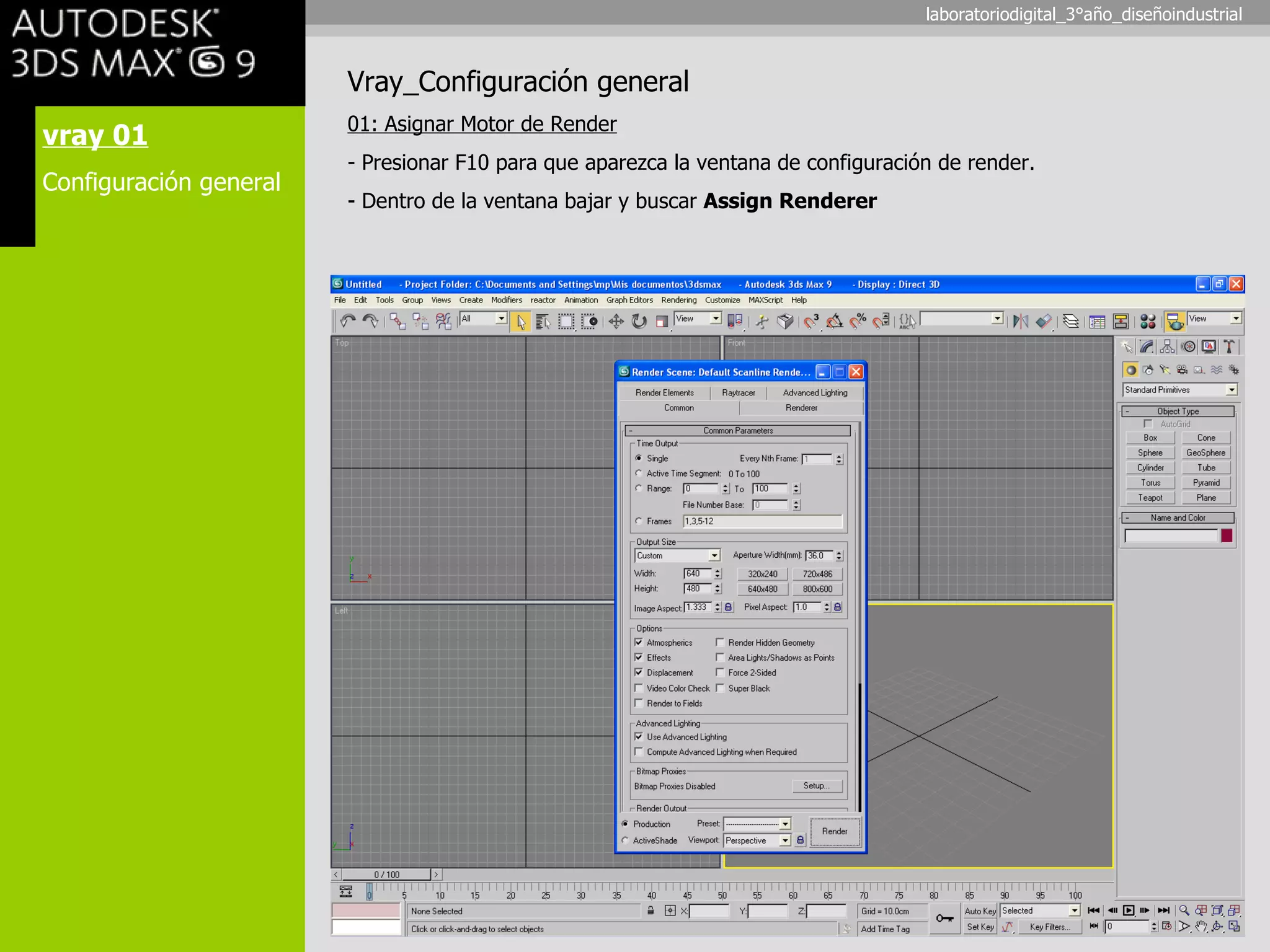Switch to the Renderer tab
Image resolution: width=1270 pixels, height=952 pixels.
[x=801, y=408]
